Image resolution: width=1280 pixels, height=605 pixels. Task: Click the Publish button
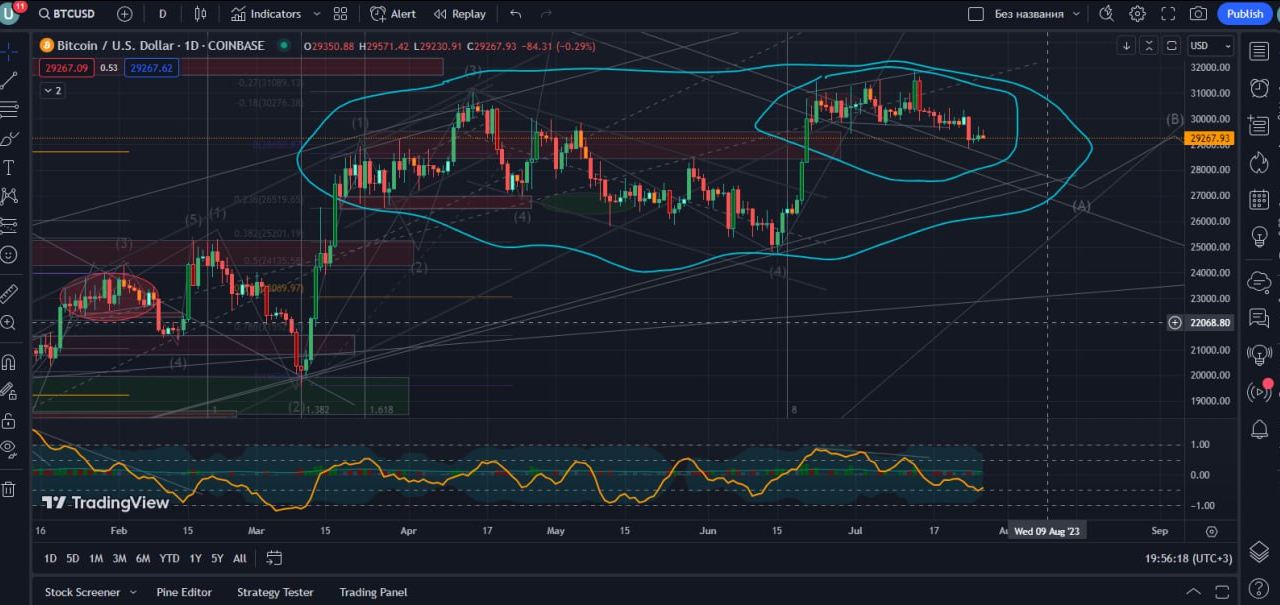coord(1245,14)
